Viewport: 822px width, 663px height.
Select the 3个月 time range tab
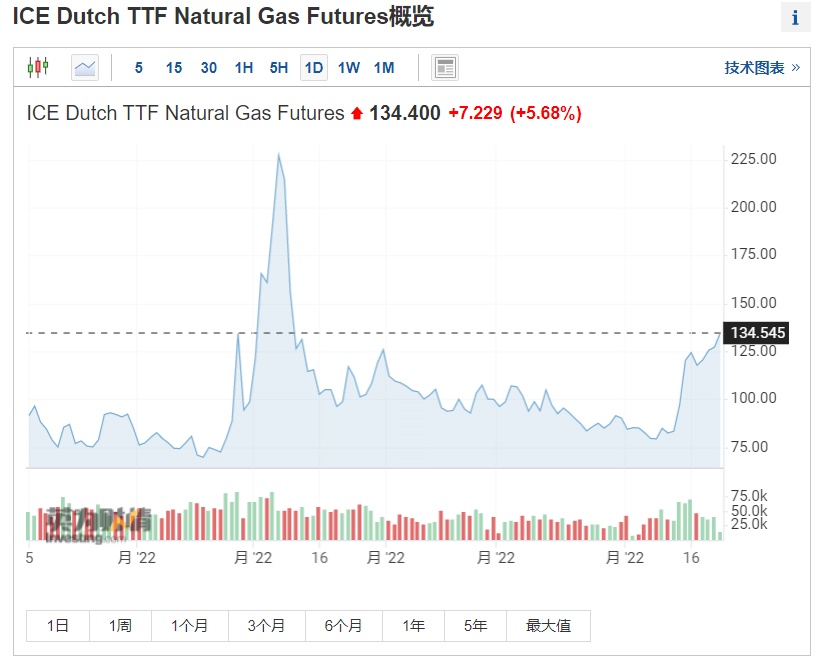pyautogui.click(x=267, y=626)
